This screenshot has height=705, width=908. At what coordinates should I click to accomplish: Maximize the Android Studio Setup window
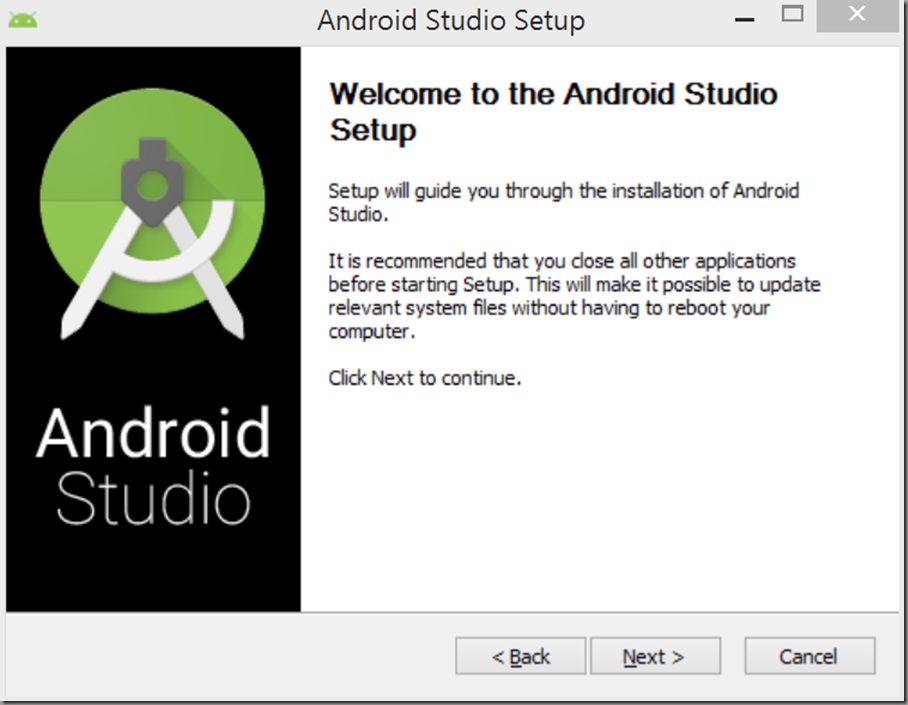click(x=792, y=14)
